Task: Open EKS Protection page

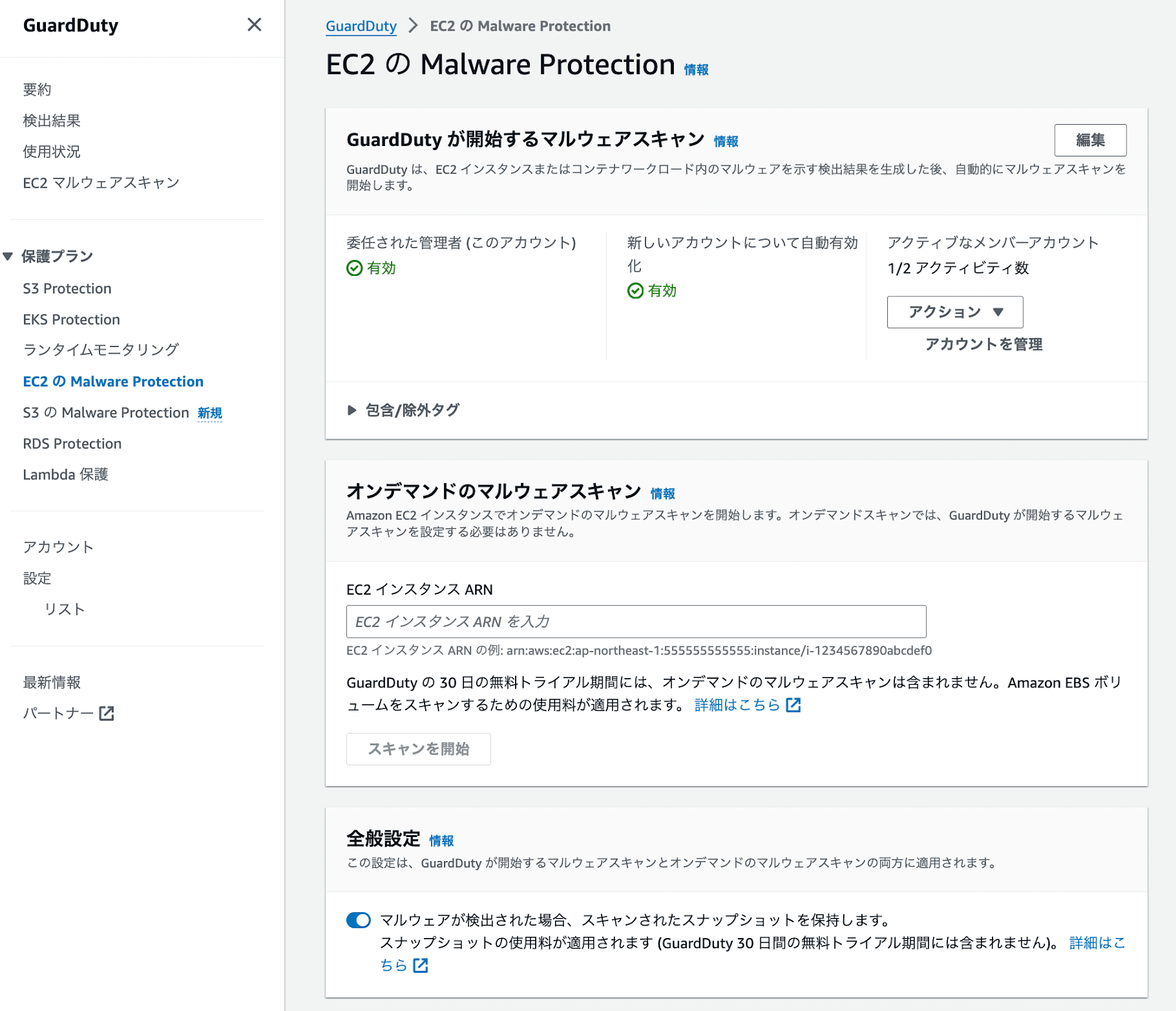Action: click(71, 319)
